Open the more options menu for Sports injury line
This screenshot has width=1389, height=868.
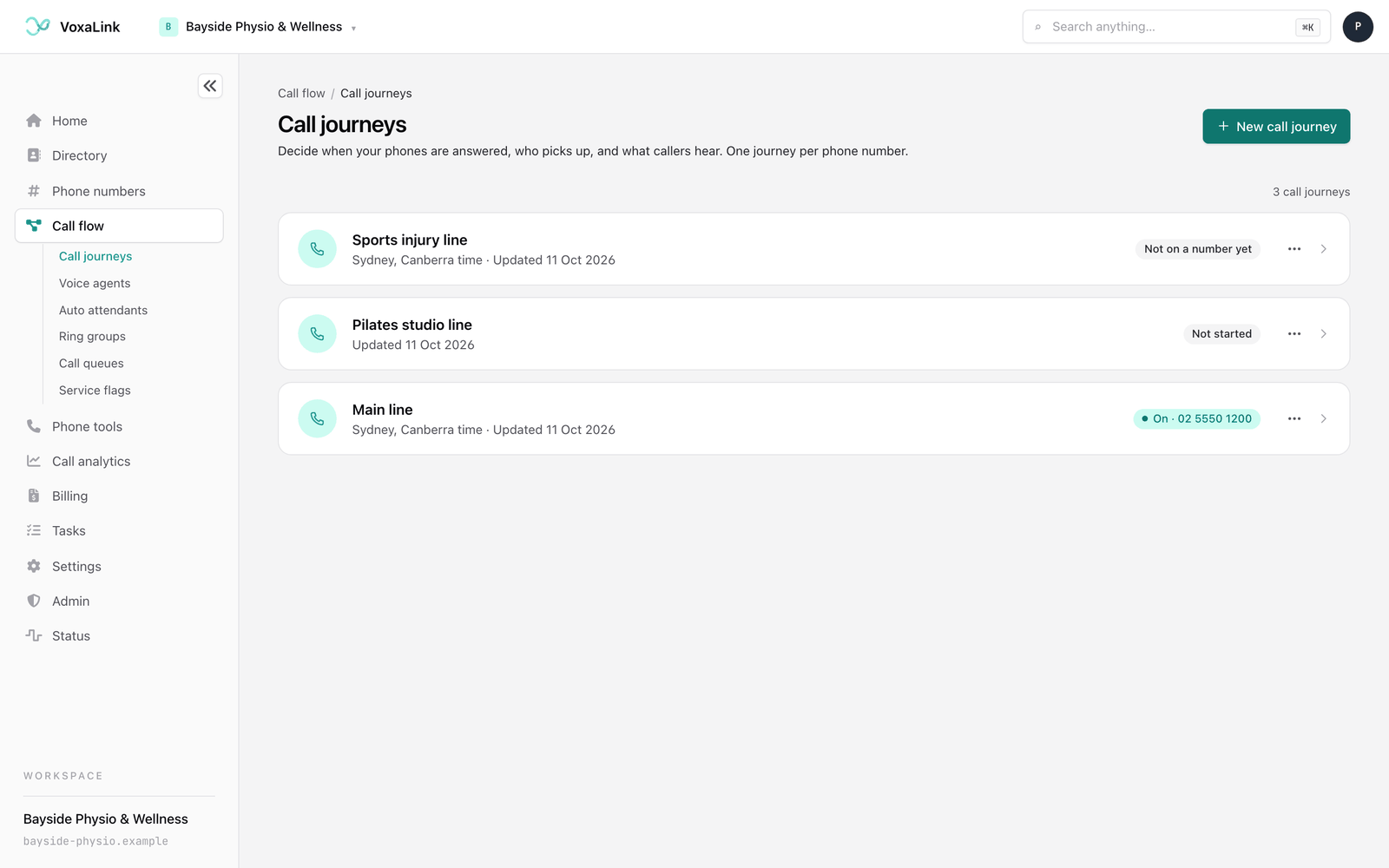pos(1294,249)
